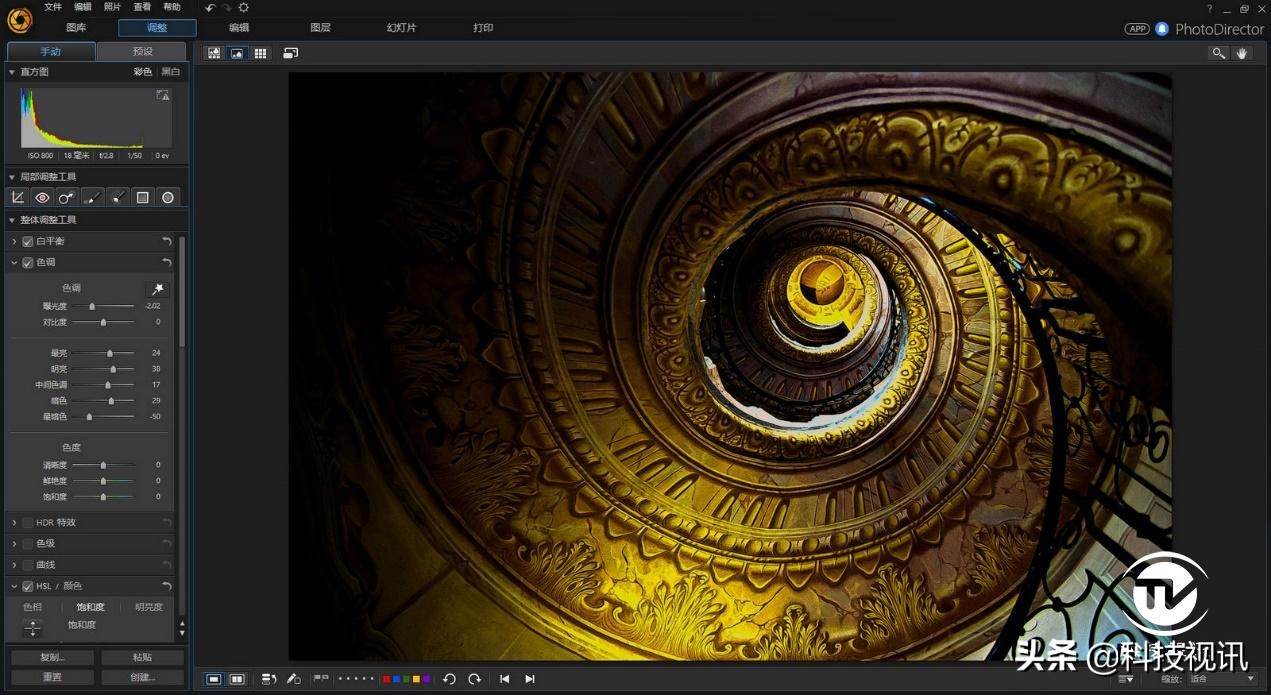The width and height of the screenshot is (1271, 695).
Task: Switch to the 预设 presets tab
Action: coord(142,51)
